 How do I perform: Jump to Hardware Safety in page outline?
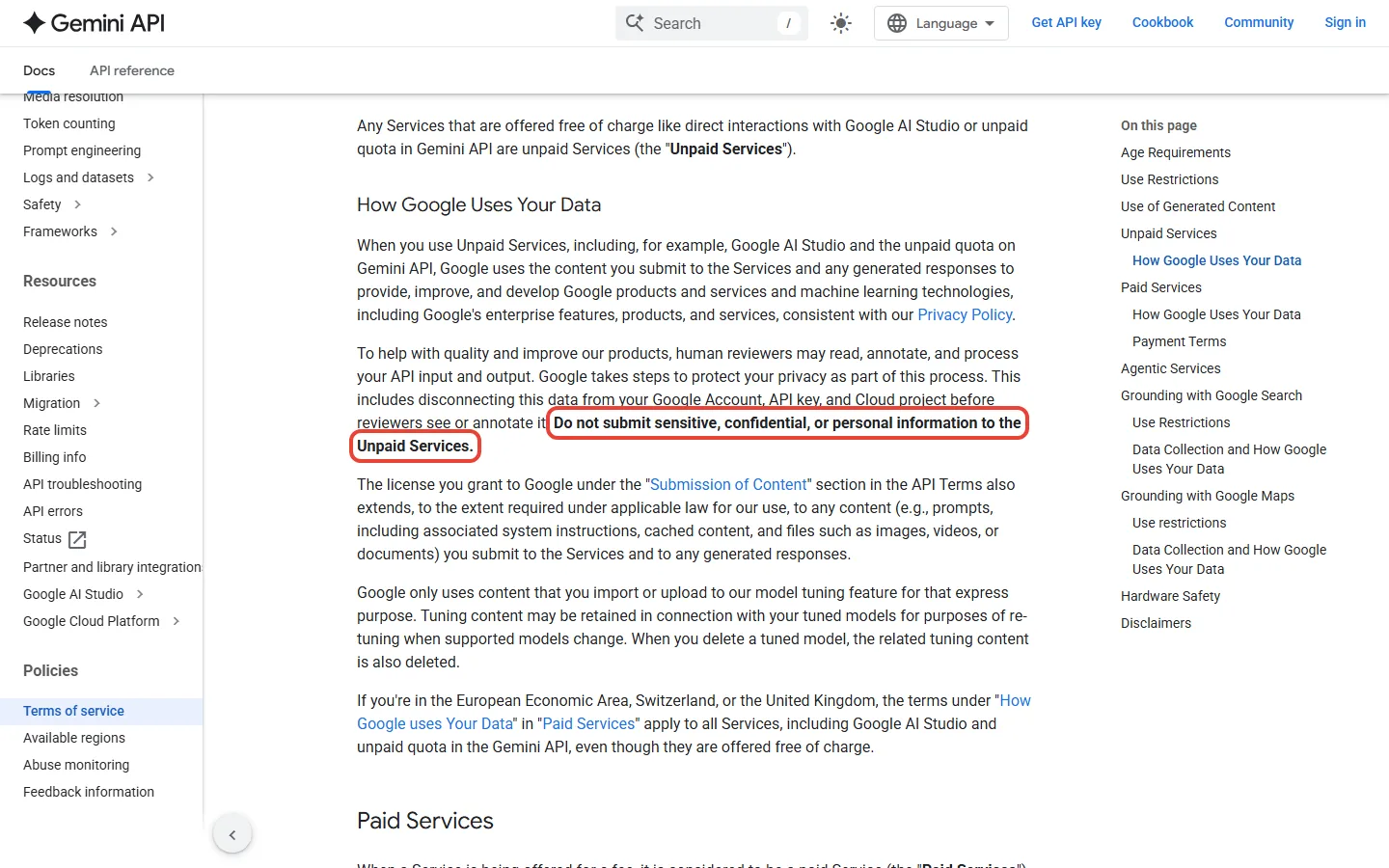coord(1171,596)
